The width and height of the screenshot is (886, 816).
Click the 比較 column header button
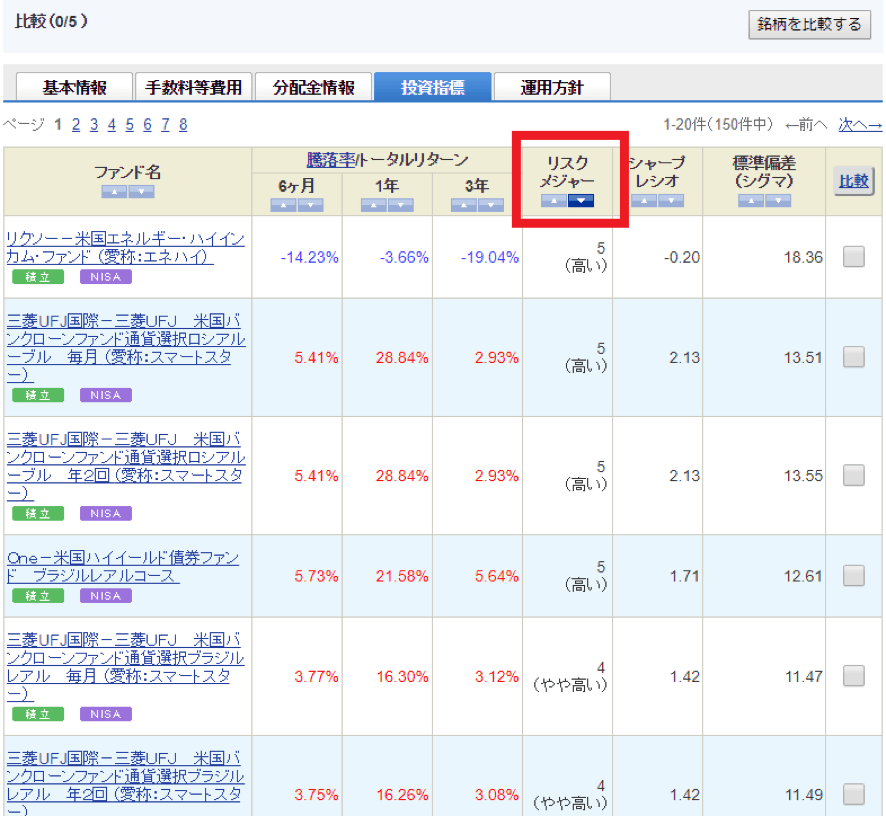853,181
